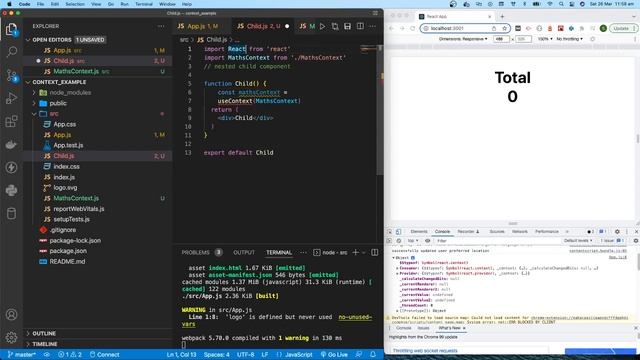Open DevTools settings gear
640x360 pixels.
click(x=617, y=231)
